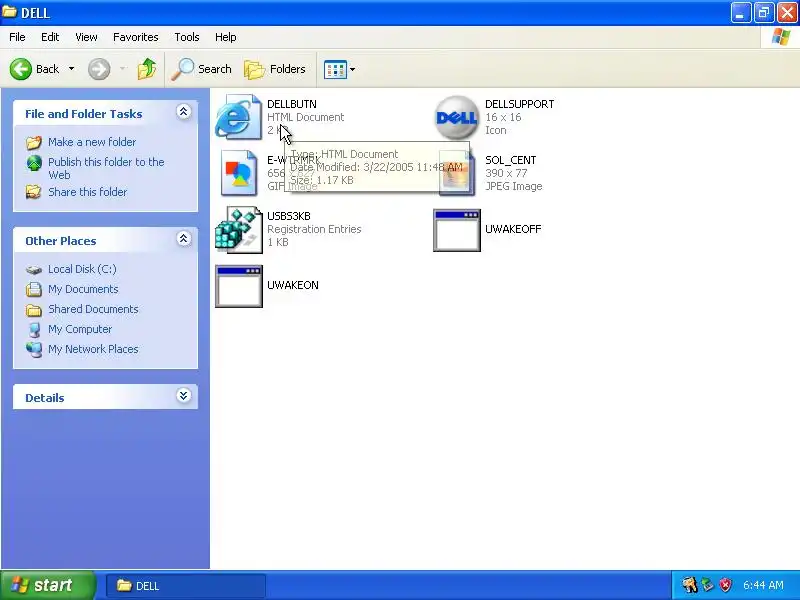Screen dimensions: 800x600
Task: Select the DELLSUPPORT Dell logo icon
Action: (457, 117)
